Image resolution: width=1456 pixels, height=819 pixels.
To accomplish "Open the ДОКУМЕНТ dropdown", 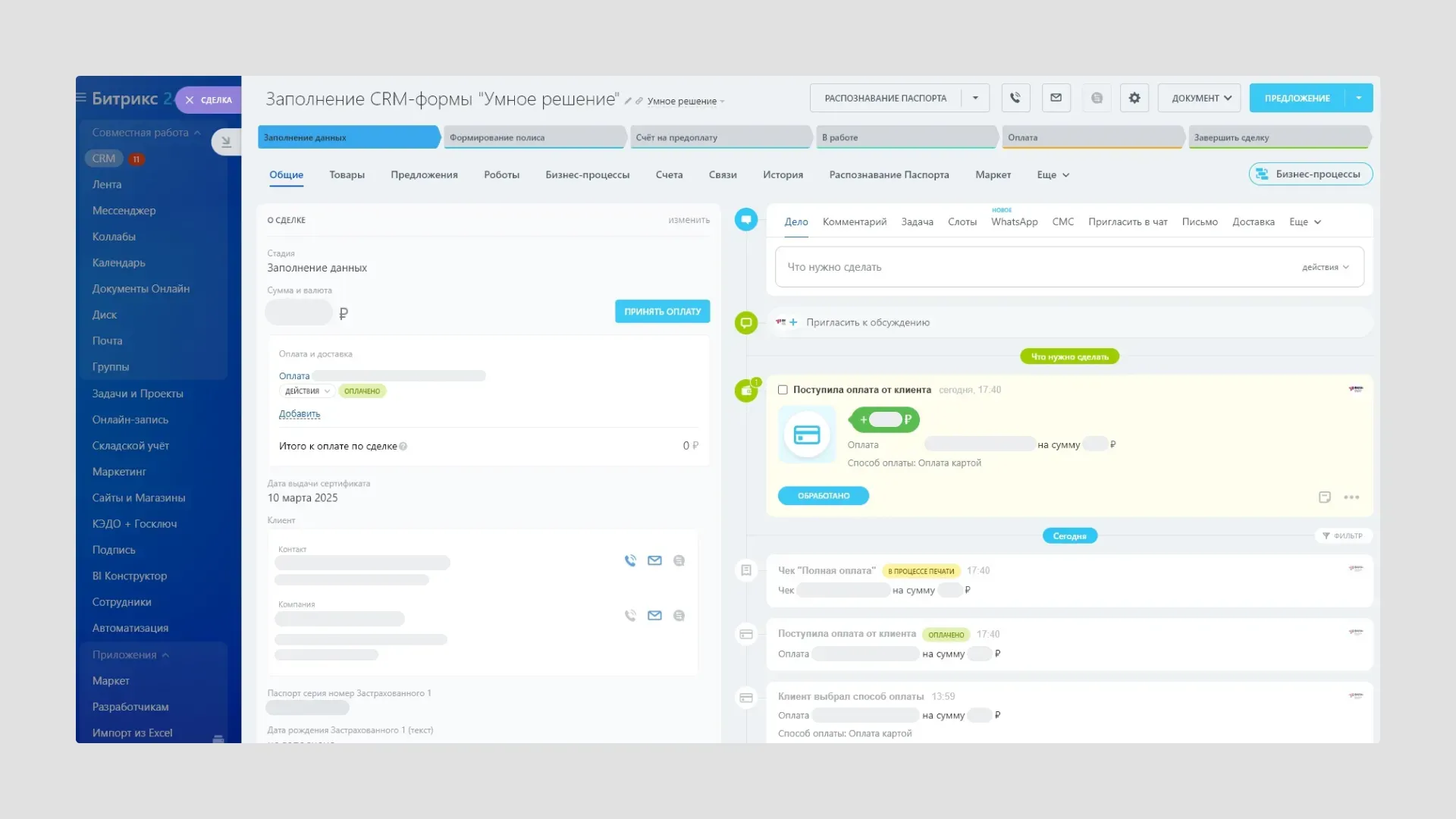I will click(1200, 98).
